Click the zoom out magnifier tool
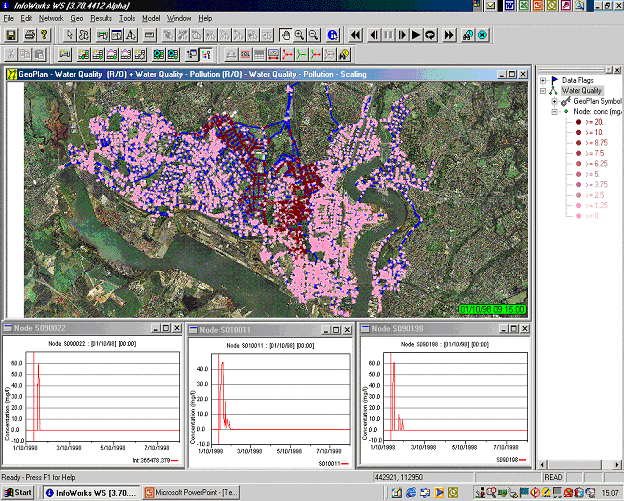 tap(313, 35)
